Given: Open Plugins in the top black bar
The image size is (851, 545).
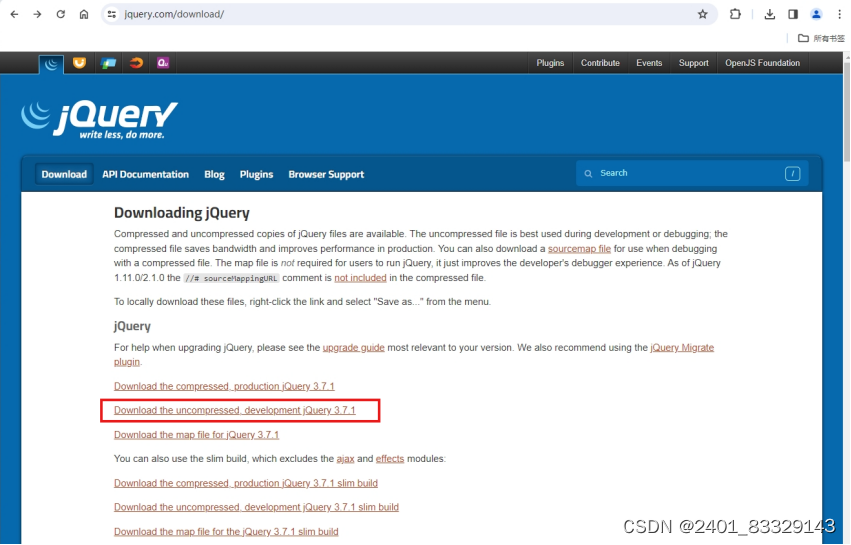Looking at the screenshot, I should pos(550,63).
